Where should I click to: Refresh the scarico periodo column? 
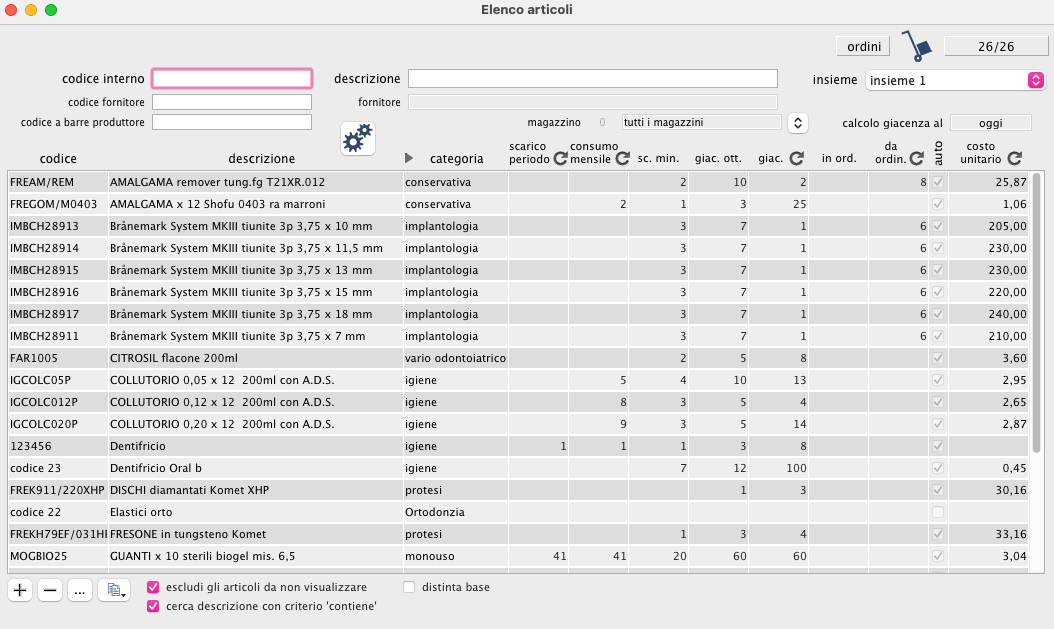click(560, 158)
